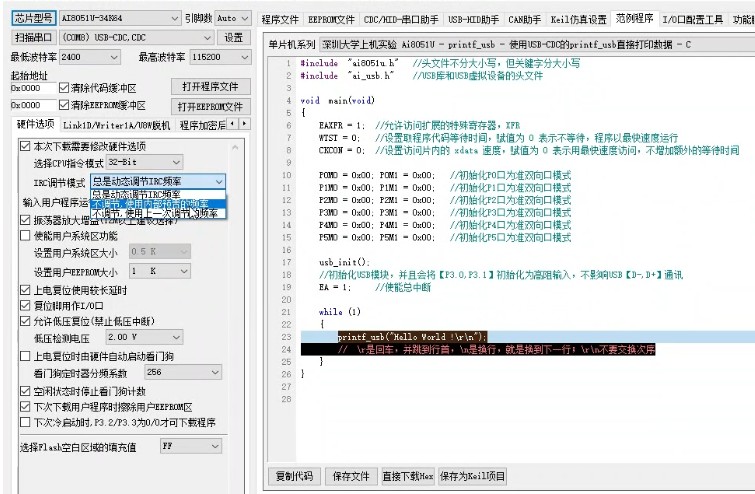Select 不调节,使用内部预置的频率 option
Image resolution: width=755 pixels, height=494 pixels.
click(158, 204)
